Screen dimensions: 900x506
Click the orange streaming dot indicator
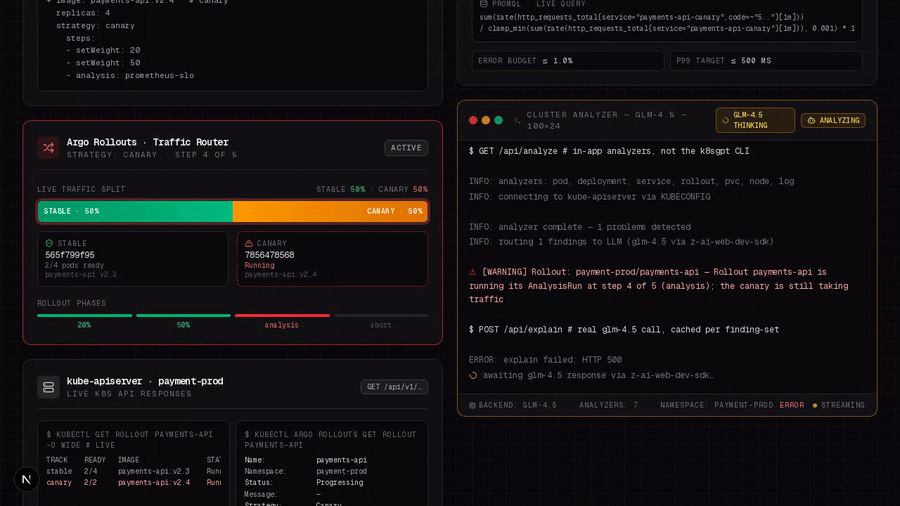coord(814,405)
